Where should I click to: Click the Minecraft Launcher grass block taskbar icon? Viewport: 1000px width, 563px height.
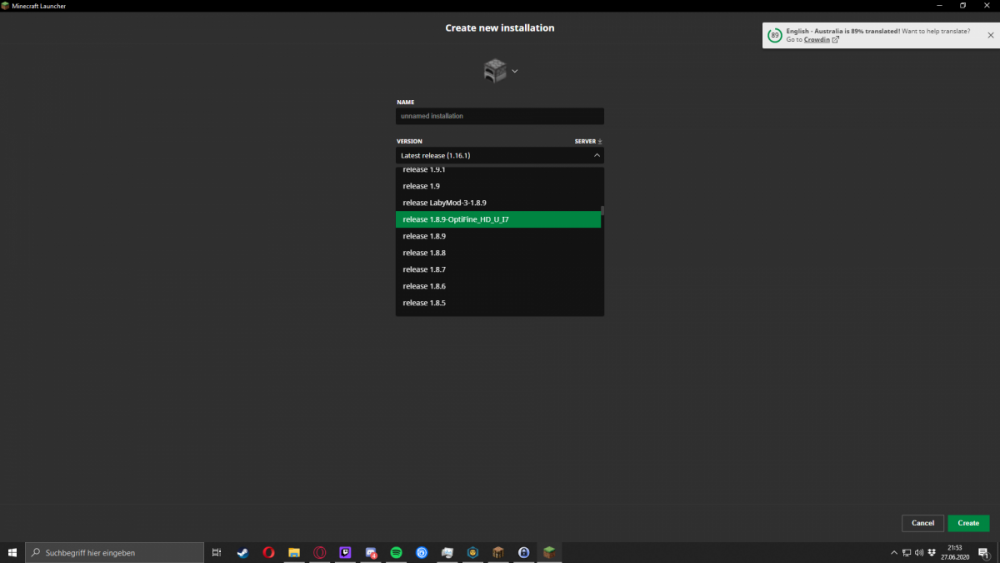[x=549, y=552]
